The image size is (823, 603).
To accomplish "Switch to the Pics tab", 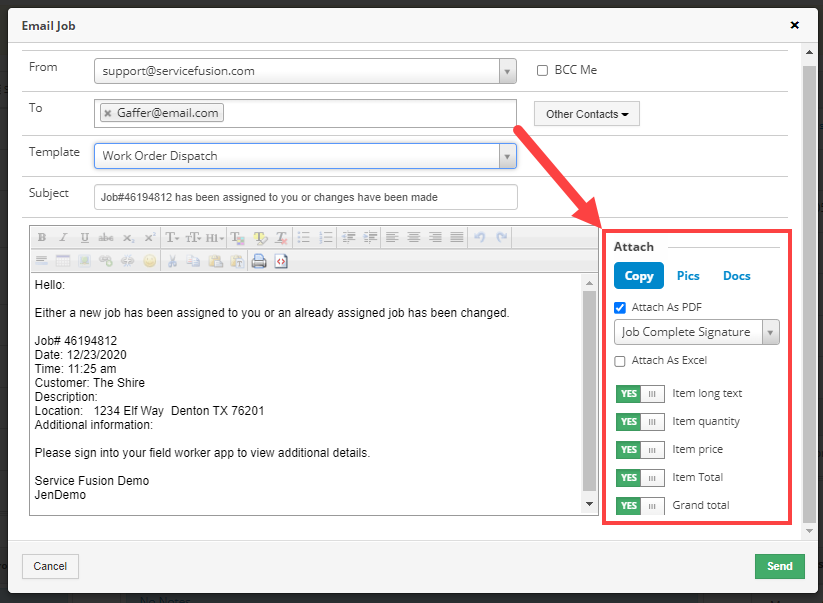I will click(688, 276).
